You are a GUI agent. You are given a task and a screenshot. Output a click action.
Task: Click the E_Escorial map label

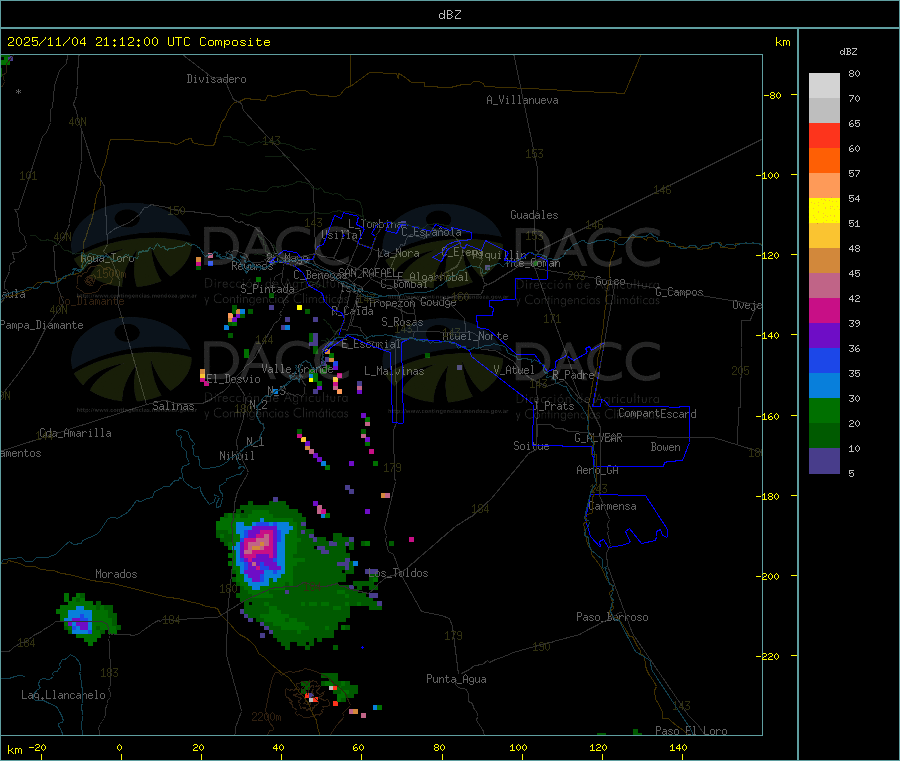pos(371,344)
